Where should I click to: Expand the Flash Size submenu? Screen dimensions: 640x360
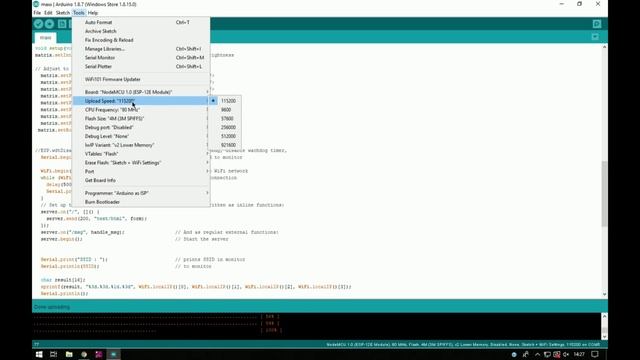(x=141, y=118)
